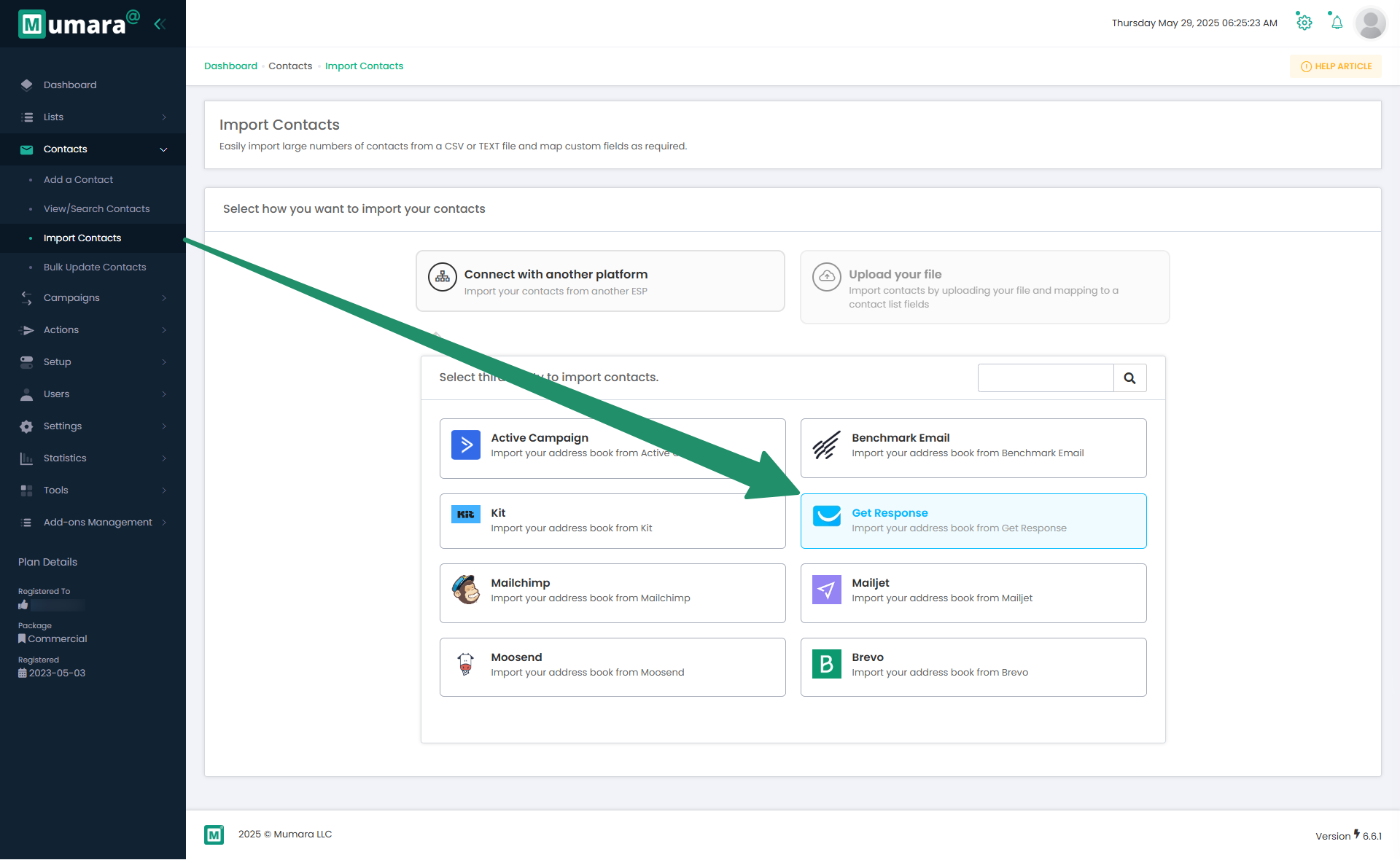Click the Contacts envelope sidebar icon

pyautogui.click(x=26, y=149)
